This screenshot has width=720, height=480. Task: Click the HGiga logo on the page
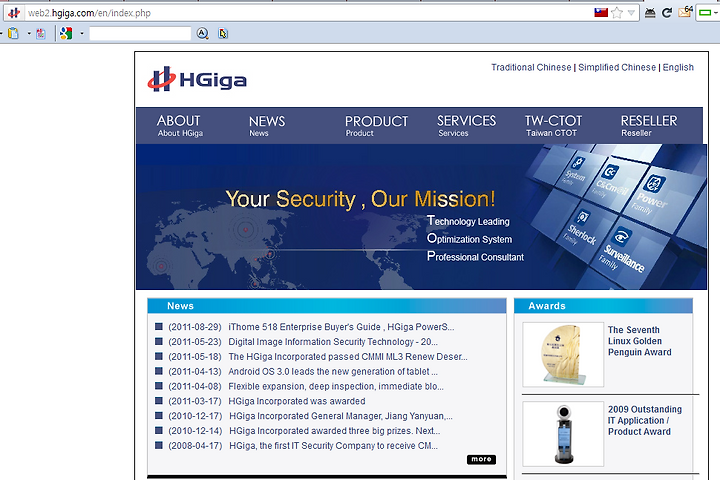[197, 79]
